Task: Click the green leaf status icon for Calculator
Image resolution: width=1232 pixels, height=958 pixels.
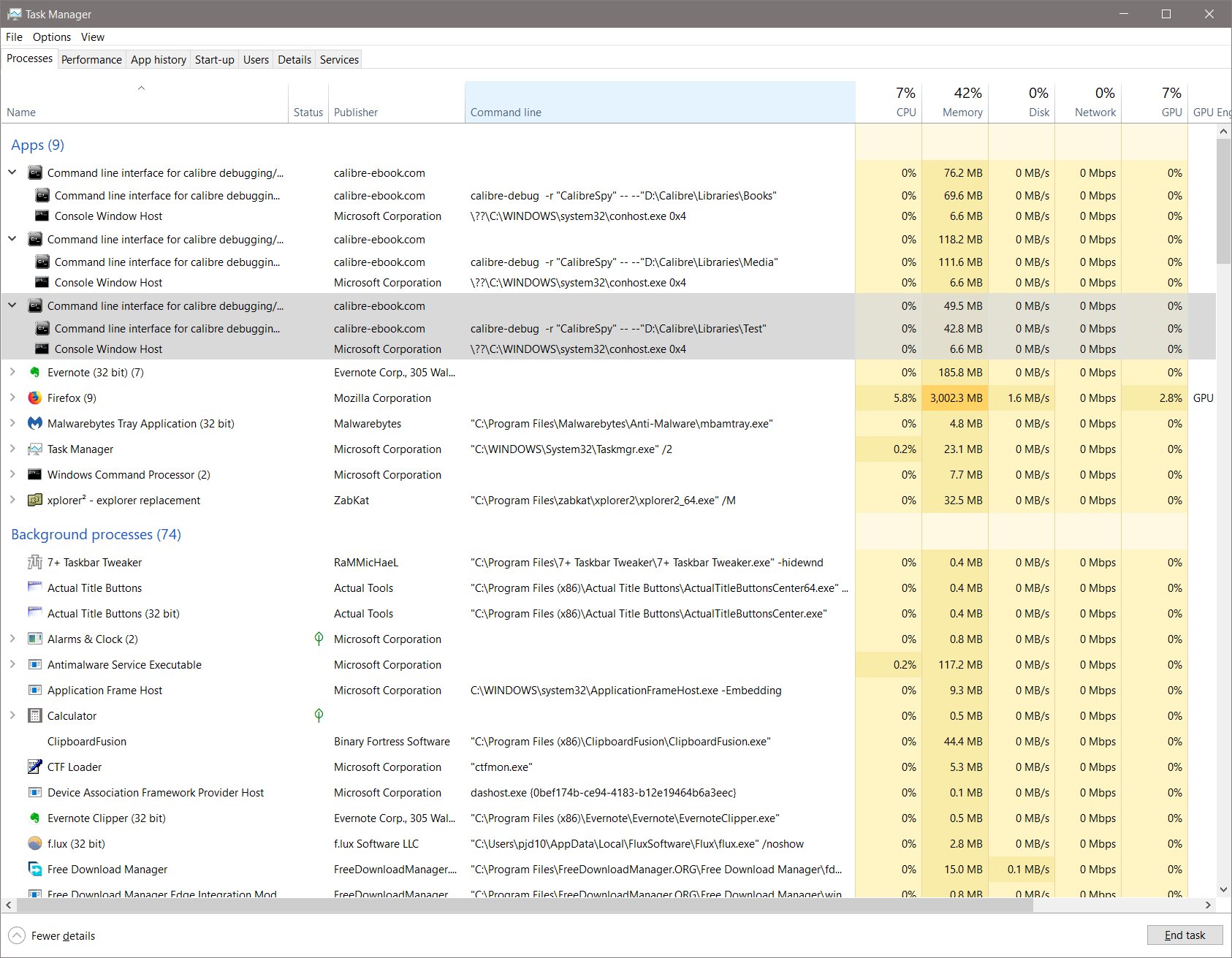Action: (319, 715)
